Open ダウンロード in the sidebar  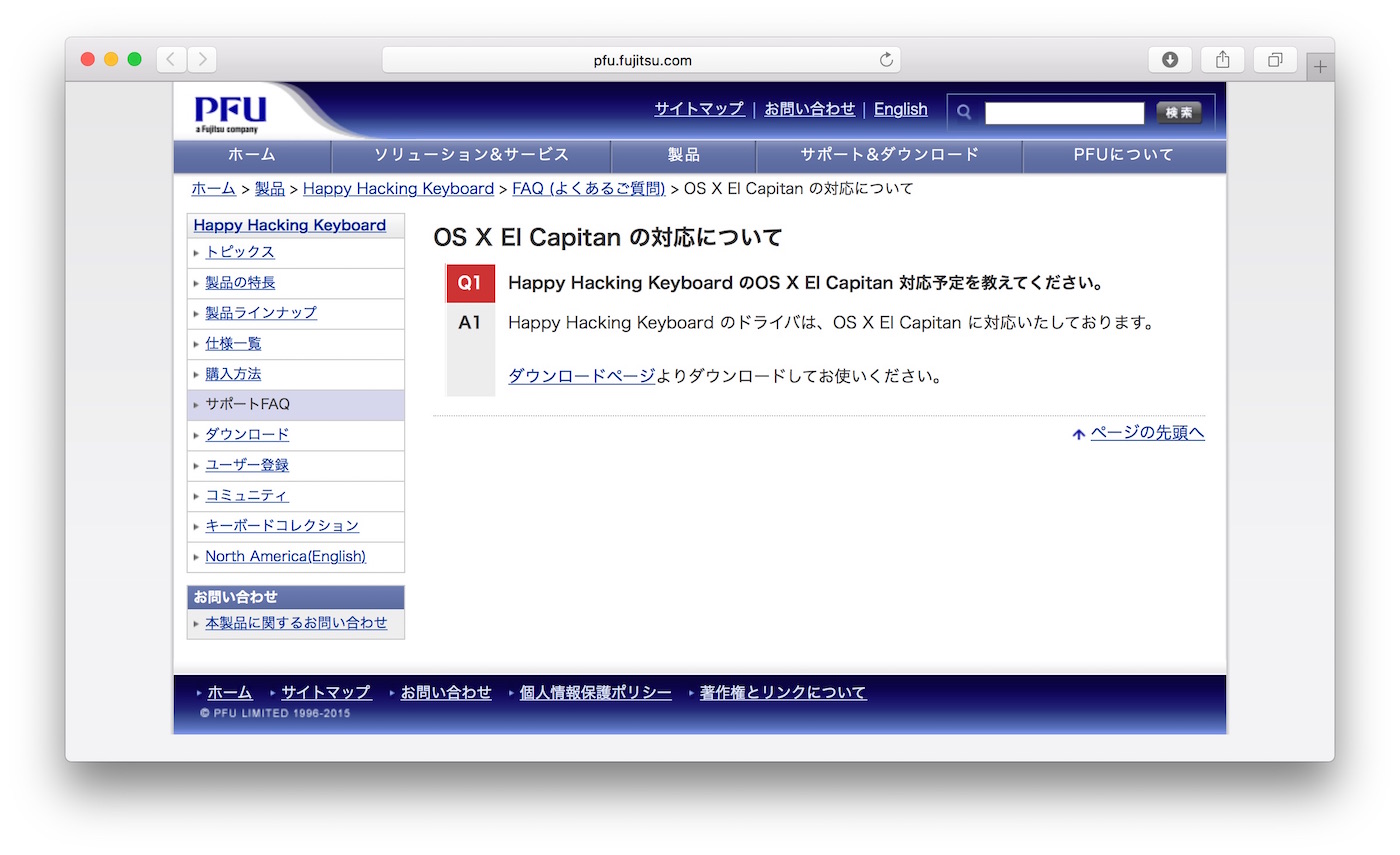pyautogui.click(x=247, y=434)
